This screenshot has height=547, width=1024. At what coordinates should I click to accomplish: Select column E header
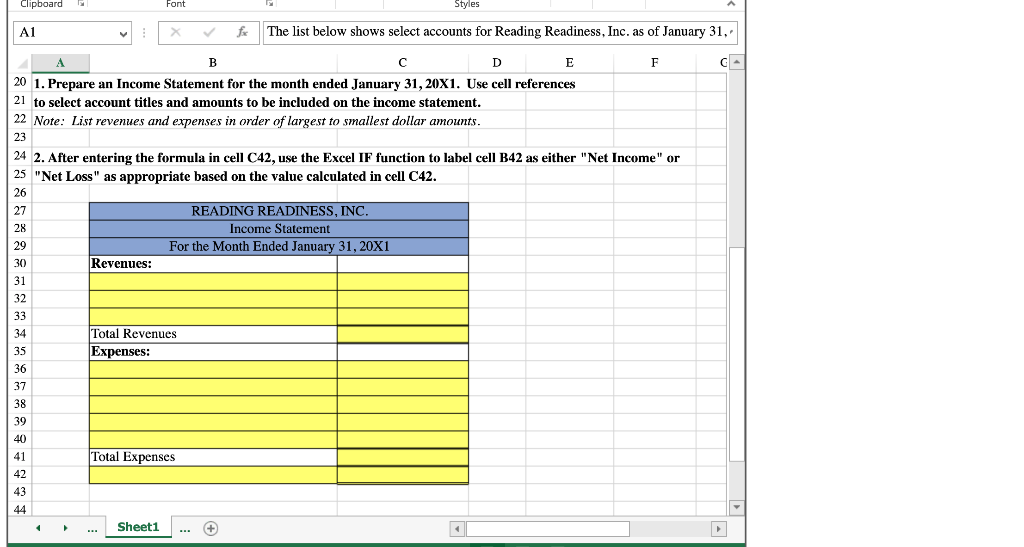569,63
